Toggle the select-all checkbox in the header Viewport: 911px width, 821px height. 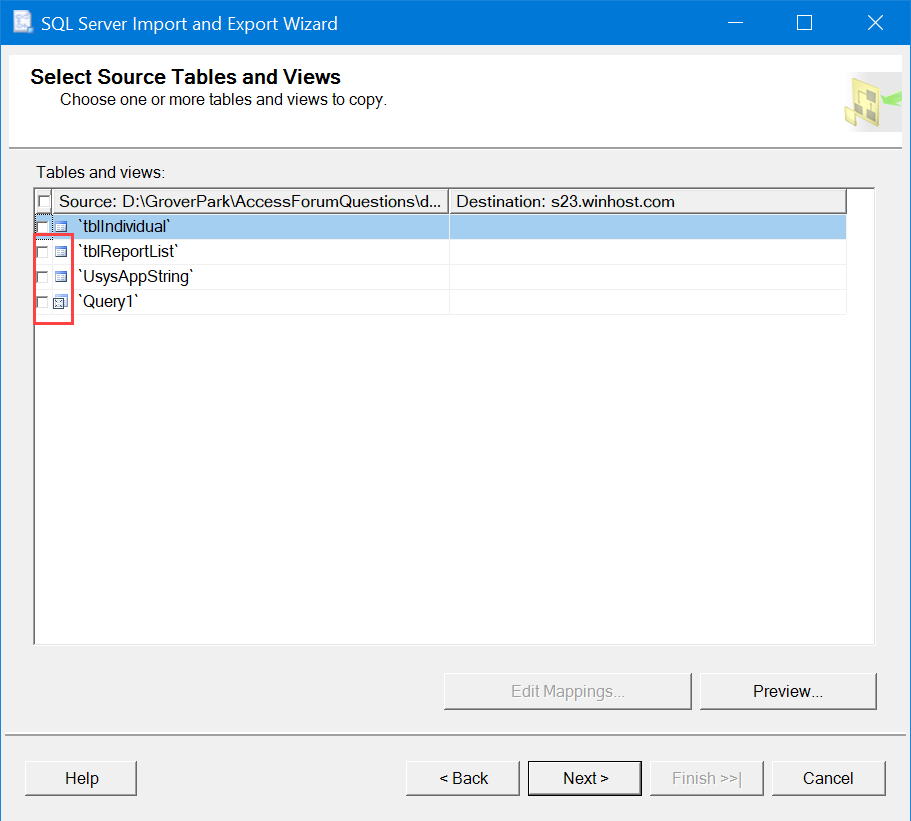43,202
